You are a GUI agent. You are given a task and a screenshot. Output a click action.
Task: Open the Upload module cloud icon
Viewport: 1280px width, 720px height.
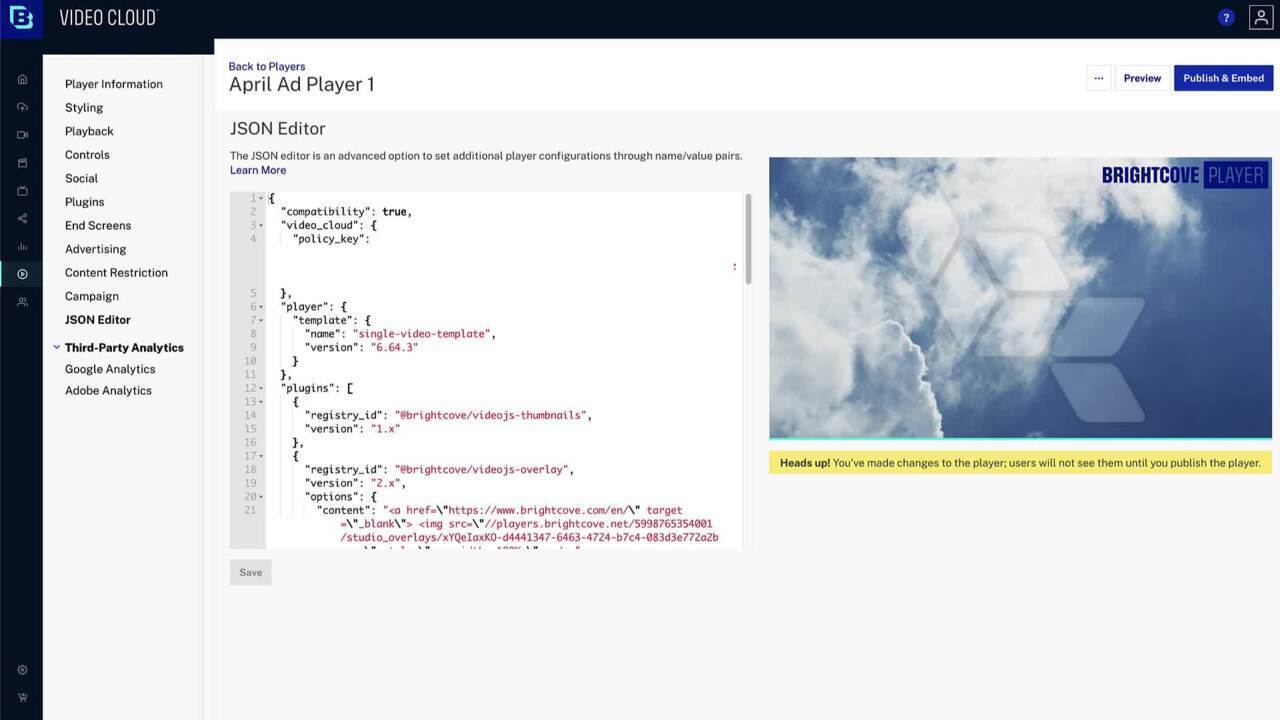tap(22, 107)
